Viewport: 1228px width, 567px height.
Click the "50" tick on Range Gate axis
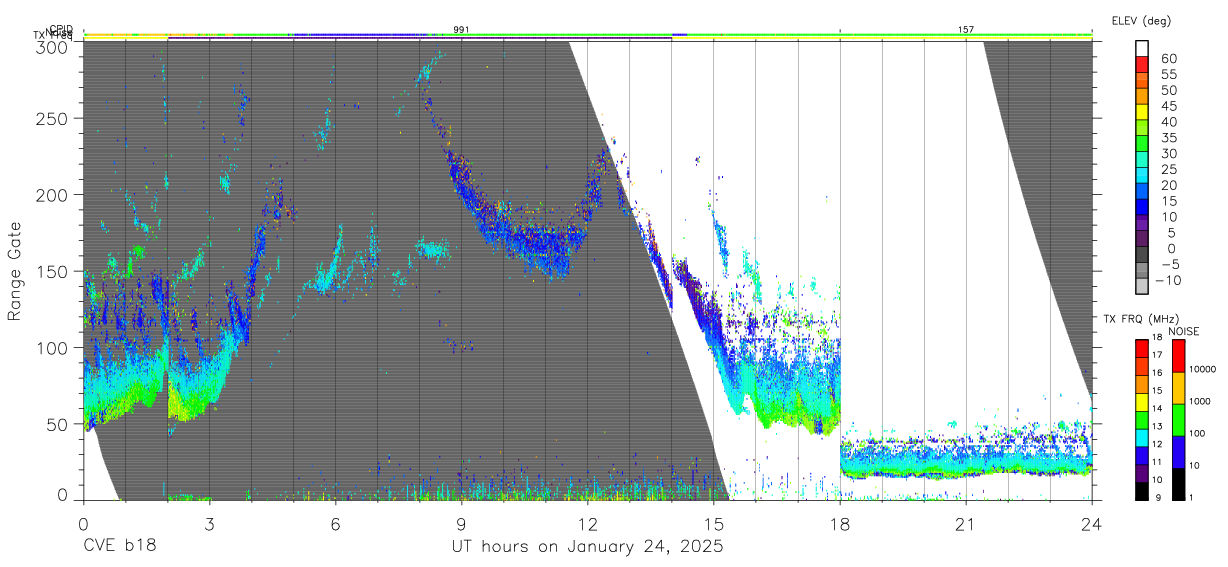58,425
